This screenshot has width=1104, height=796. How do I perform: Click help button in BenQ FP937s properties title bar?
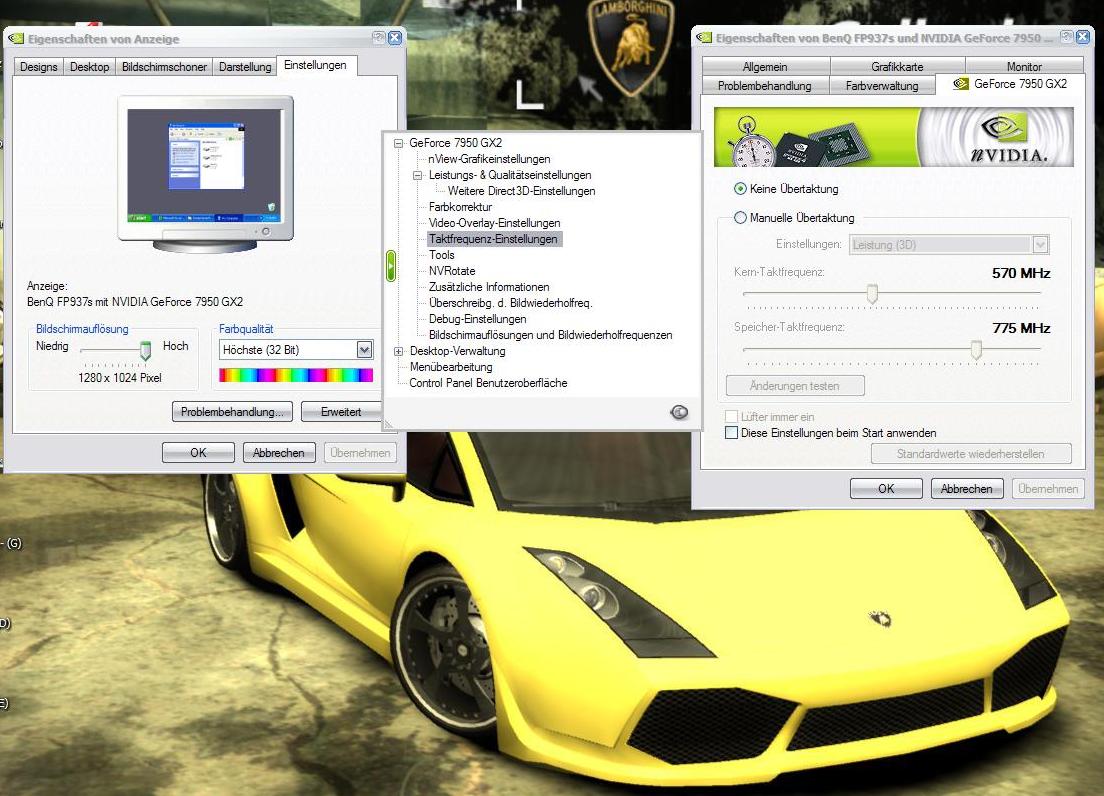pyautogui.click(x=1067, y=37)
